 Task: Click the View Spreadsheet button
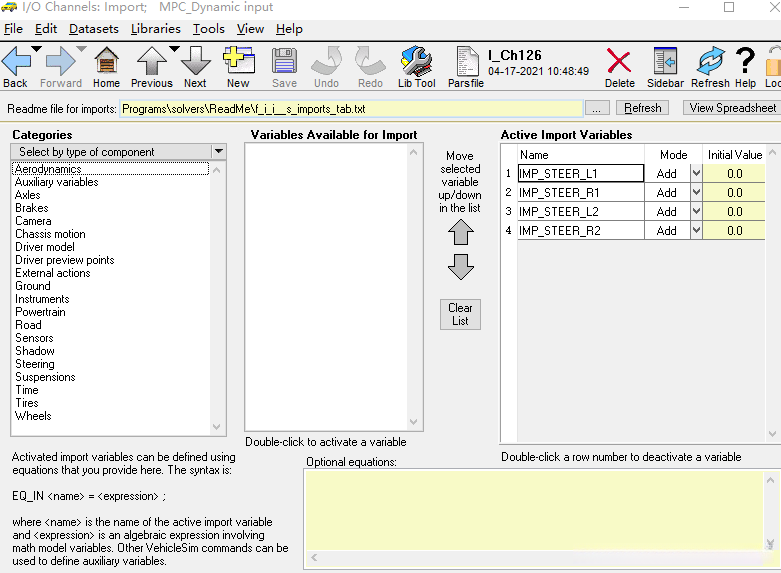(732, 108)
